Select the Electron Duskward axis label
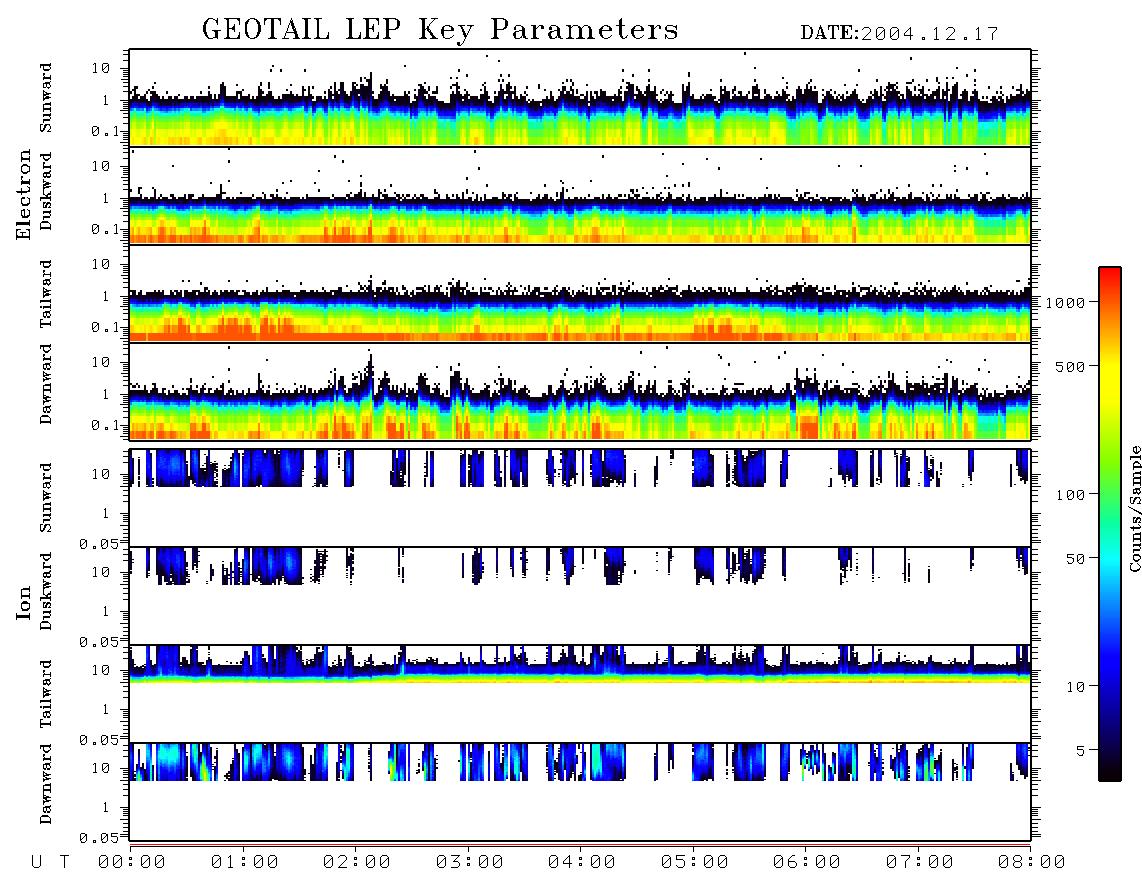Viewport: 1142px width, 880px height. pos(46,192)
